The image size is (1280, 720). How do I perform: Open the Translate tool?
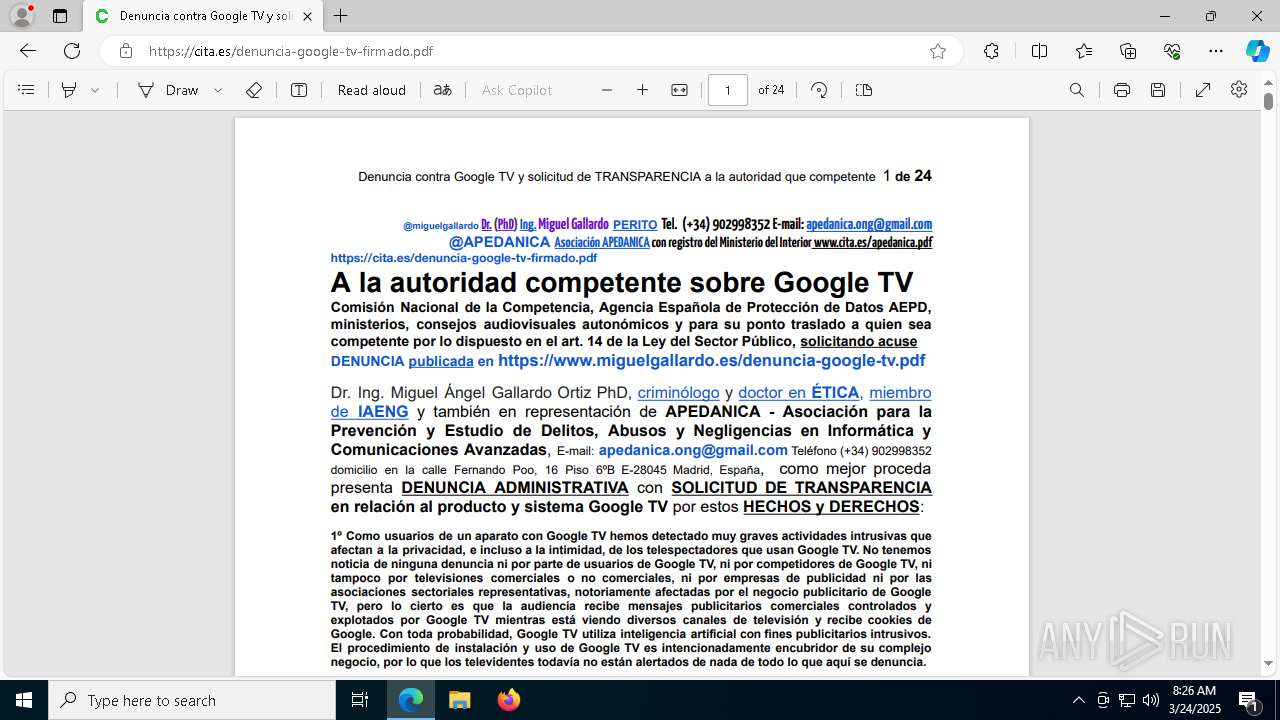point(443,90)
